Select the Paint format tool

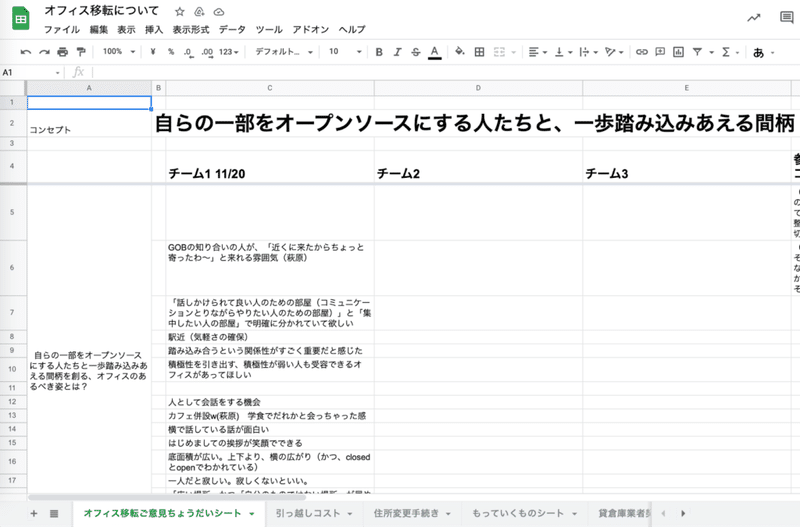[81, 52]
